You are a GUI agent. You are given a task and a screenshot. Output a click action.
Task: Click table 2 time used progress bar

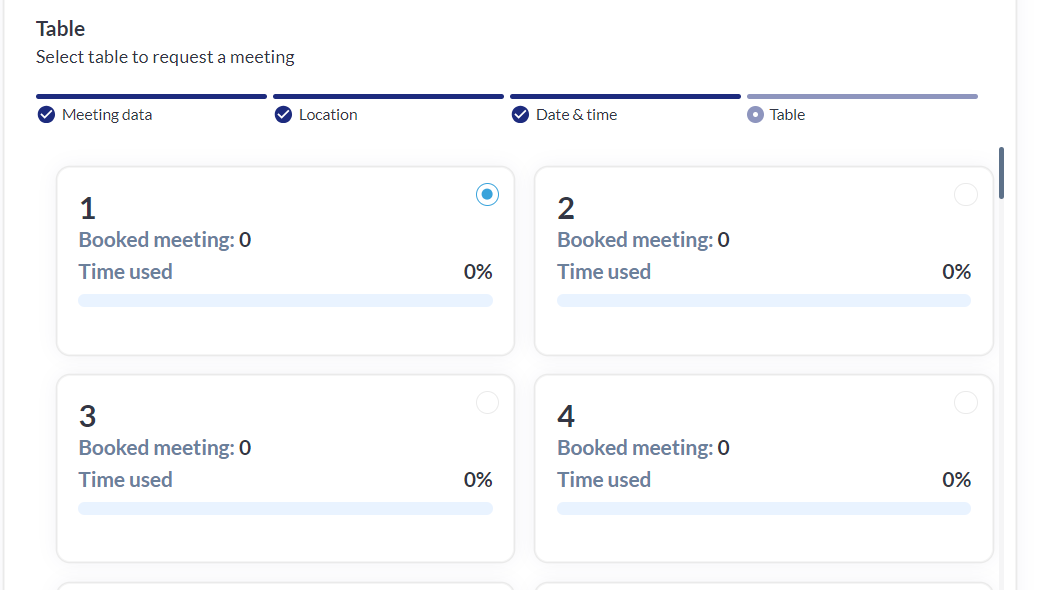click(x=764, y=301)
